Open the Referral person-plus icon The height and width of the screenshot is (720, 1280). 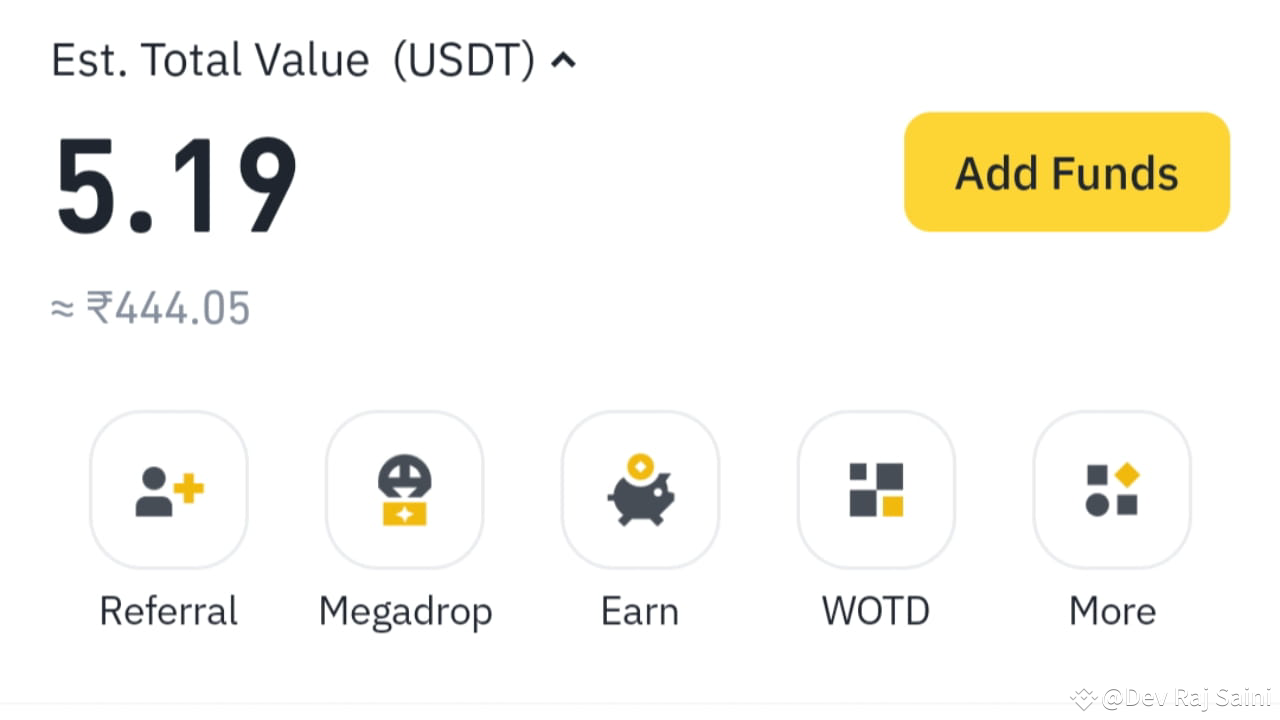(x=169, y=490)
